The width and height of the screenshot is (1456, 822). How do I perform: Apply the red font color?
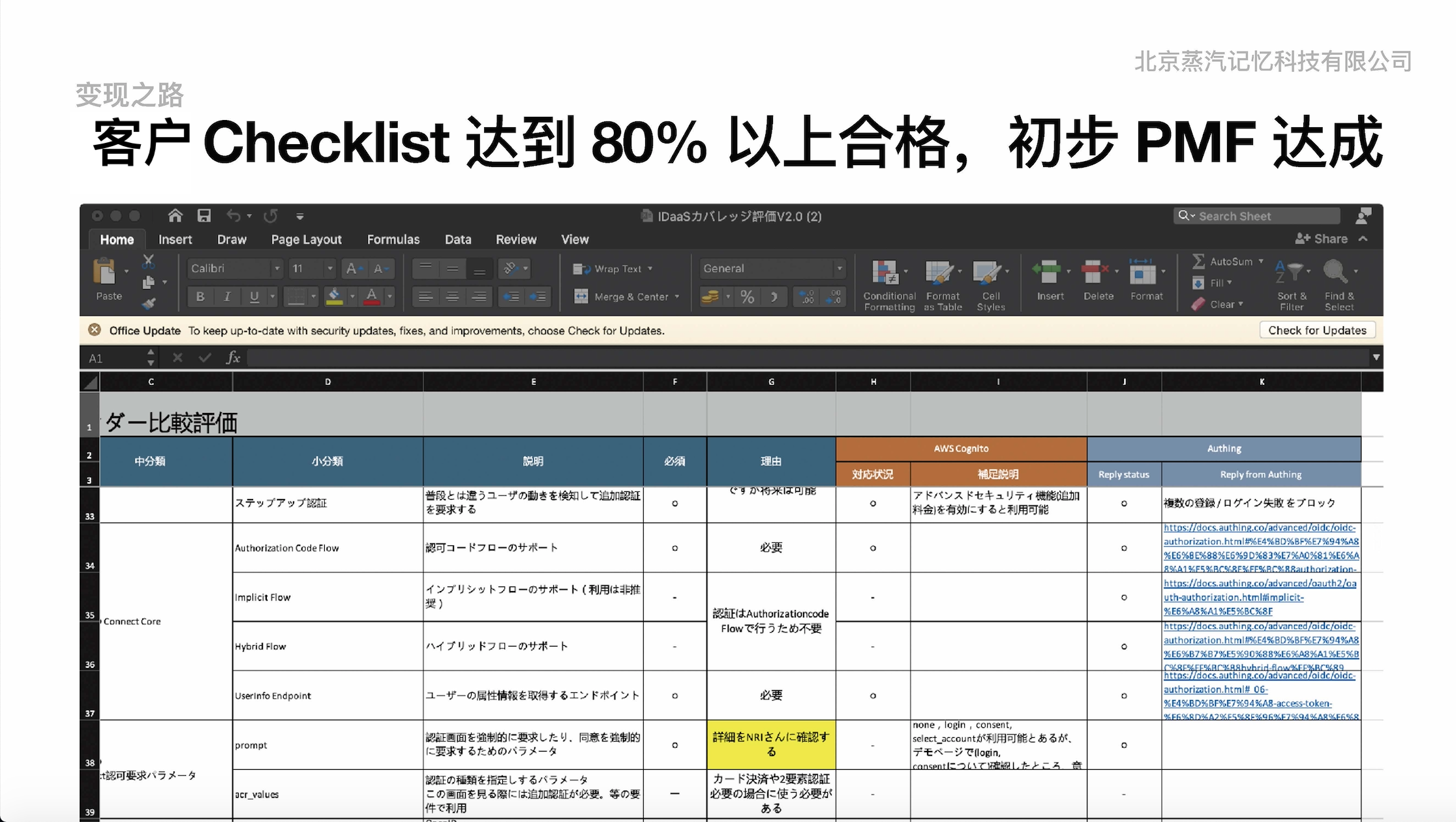point(372,297)
